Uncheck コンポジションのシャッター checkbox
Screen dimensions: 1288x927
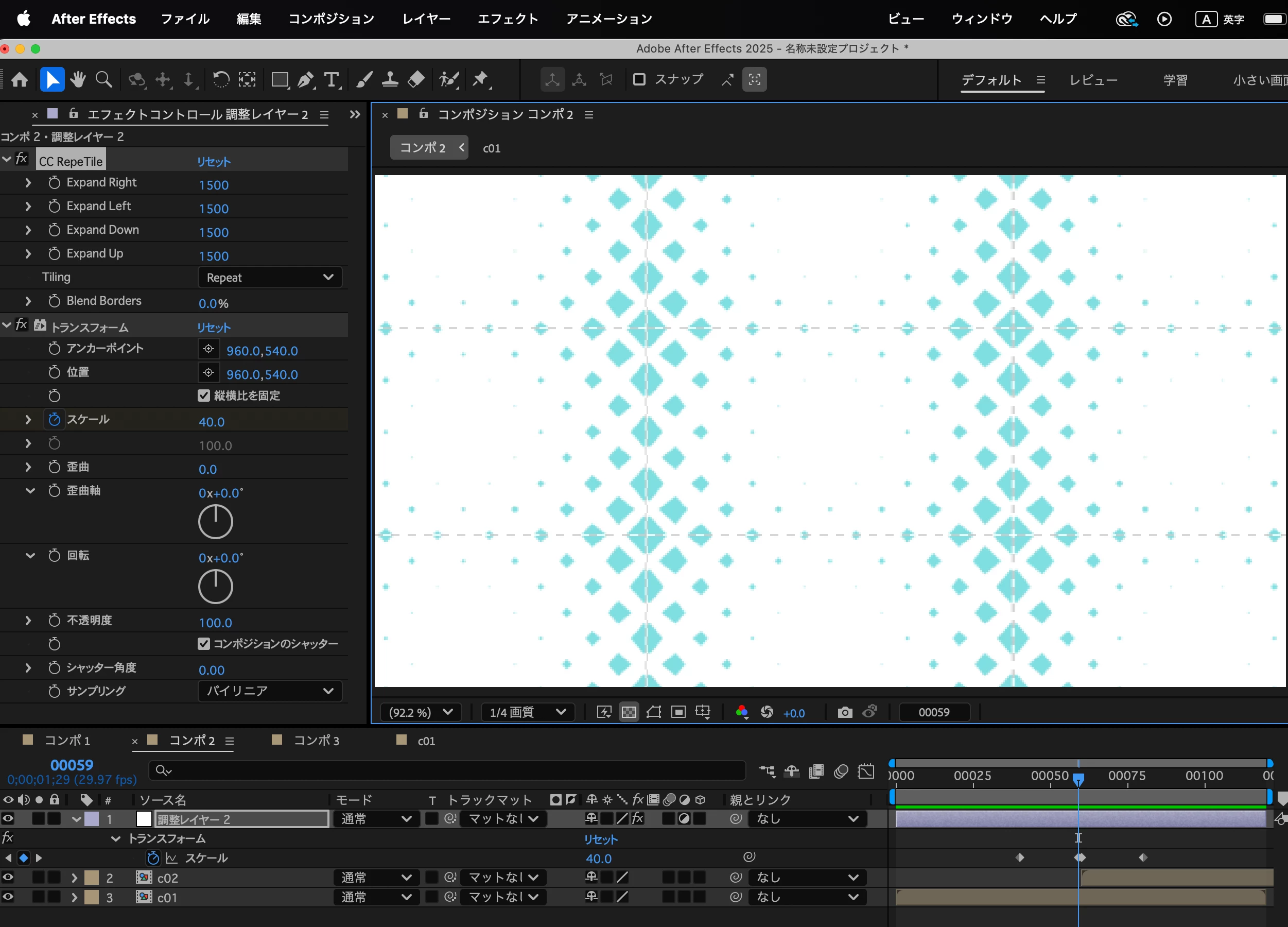(x=204, y=644)
